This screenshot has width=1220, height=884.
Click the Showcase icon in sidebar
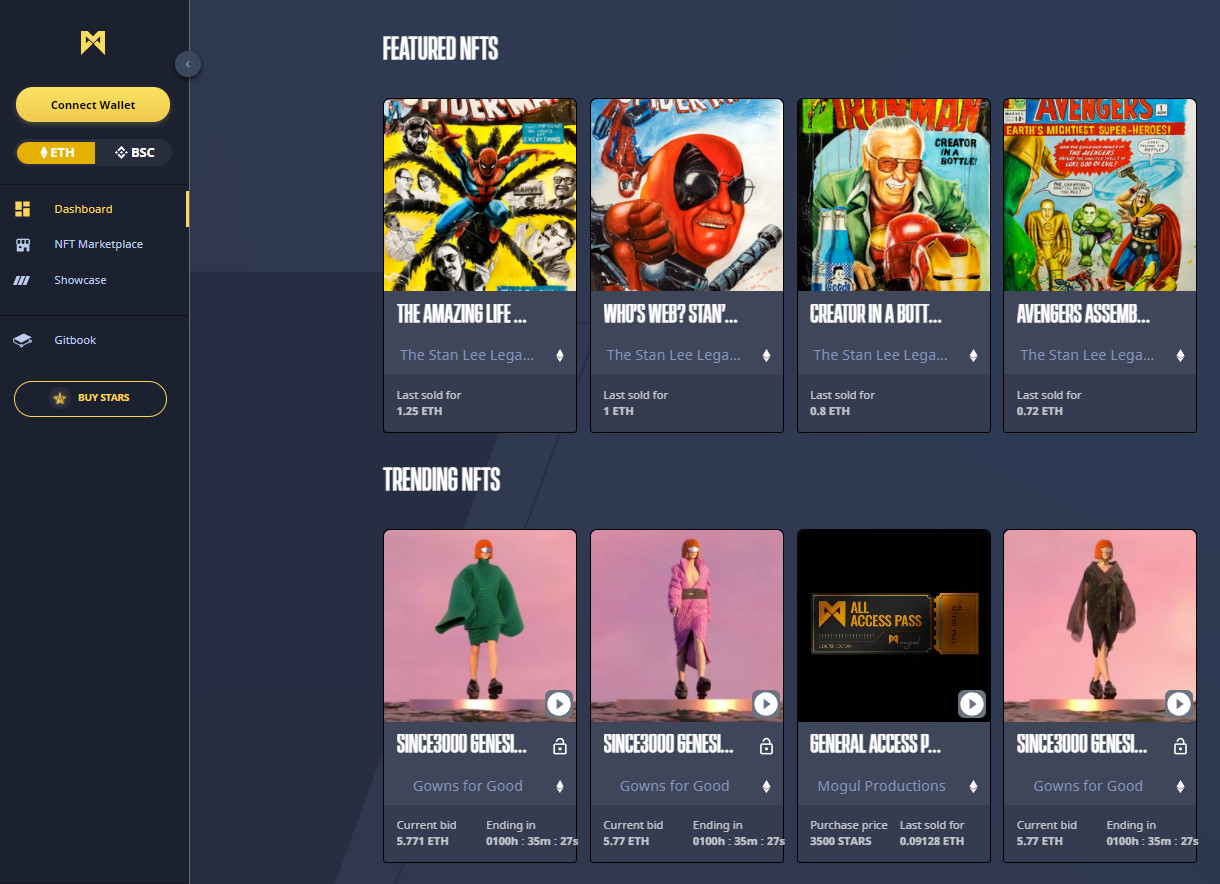point(22,280)
